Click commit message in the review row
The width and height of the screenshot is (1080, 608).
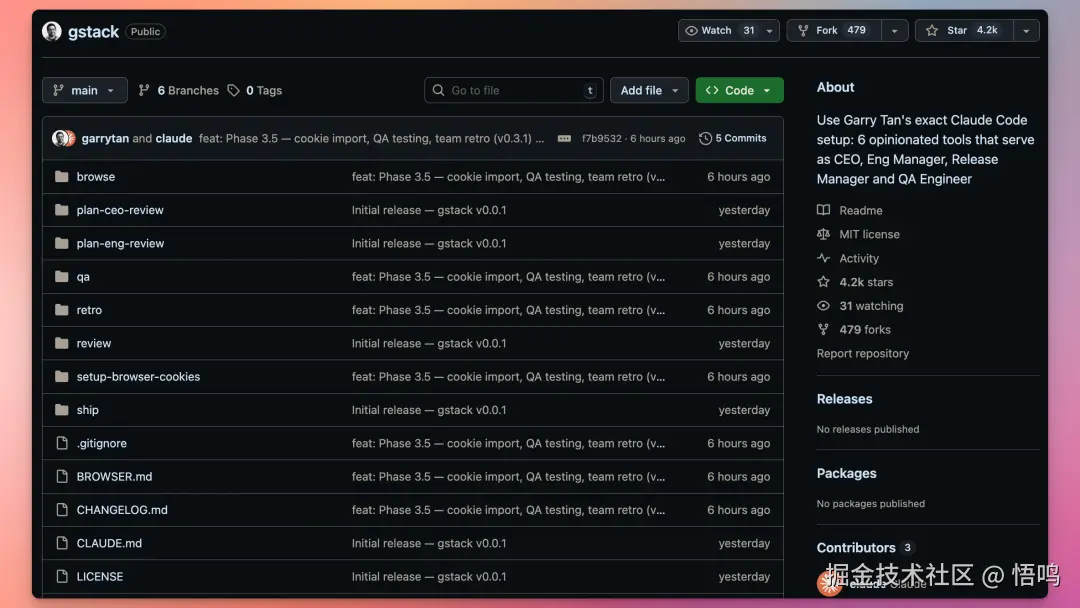click(x=428, y=343)
